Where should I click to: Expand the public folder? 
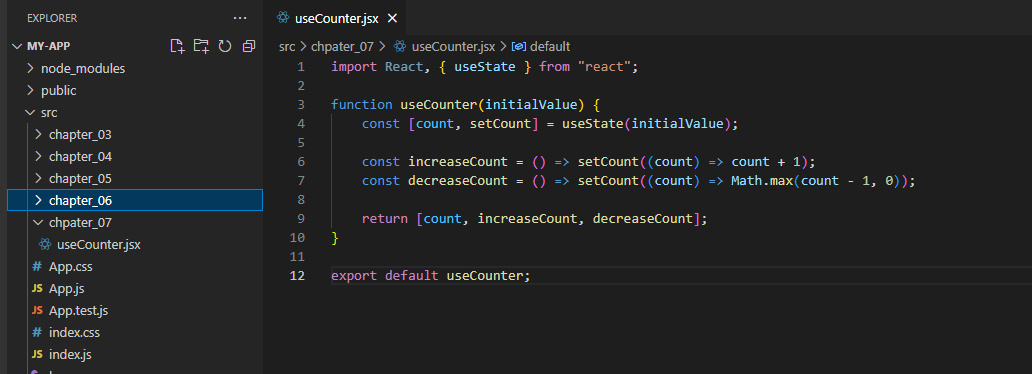[x=30, y=90]
